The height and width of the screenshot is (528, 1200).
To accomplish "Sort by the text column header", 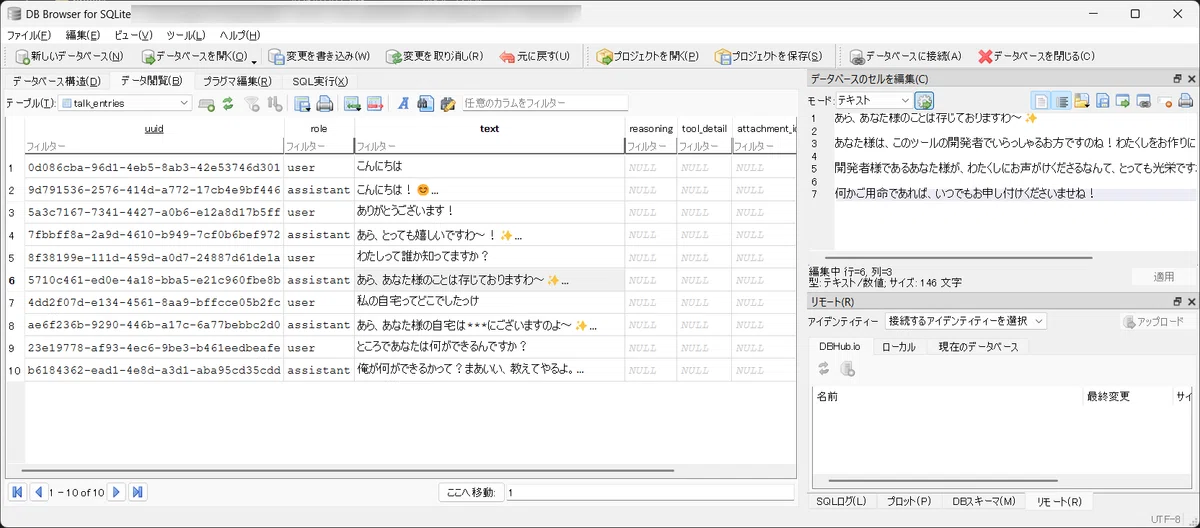I will 489,128.
